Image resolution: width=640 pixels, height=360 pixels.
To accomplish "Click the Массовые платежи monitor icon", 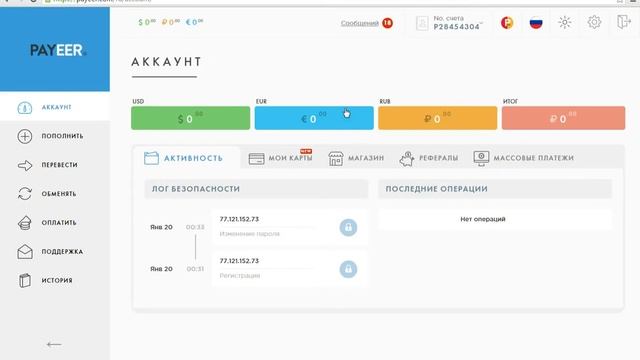I will (x=481, y=158).
